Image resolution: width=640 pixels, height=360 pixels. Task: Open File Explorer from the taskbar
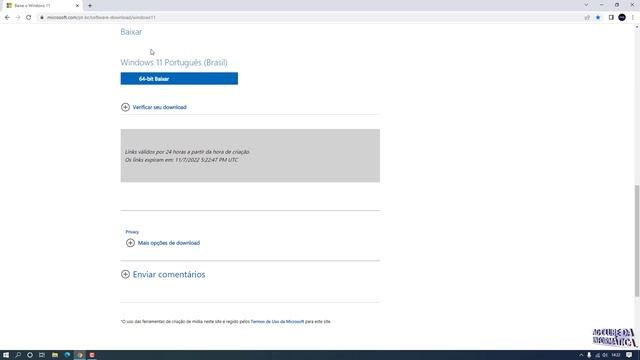55,355
